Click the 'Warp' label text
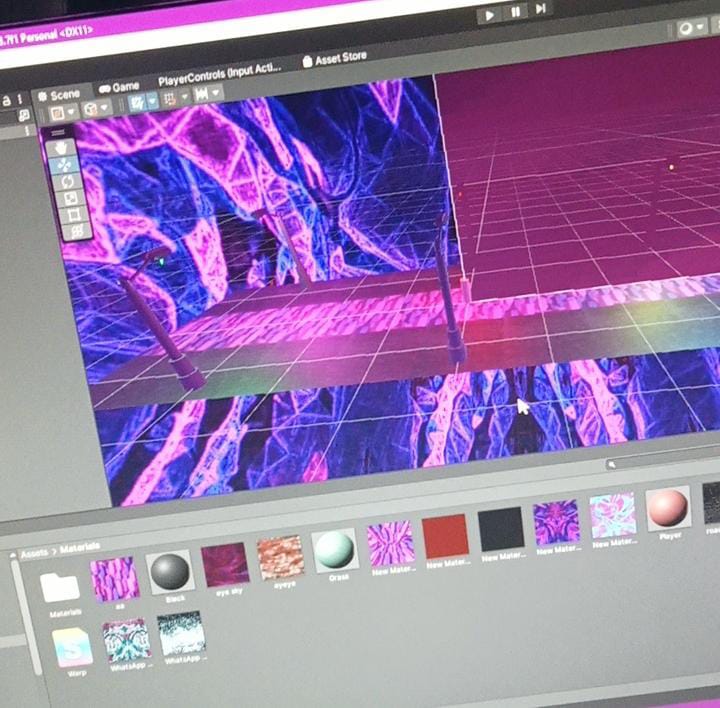This screenshot has width=720, height=708. point(76,674)
